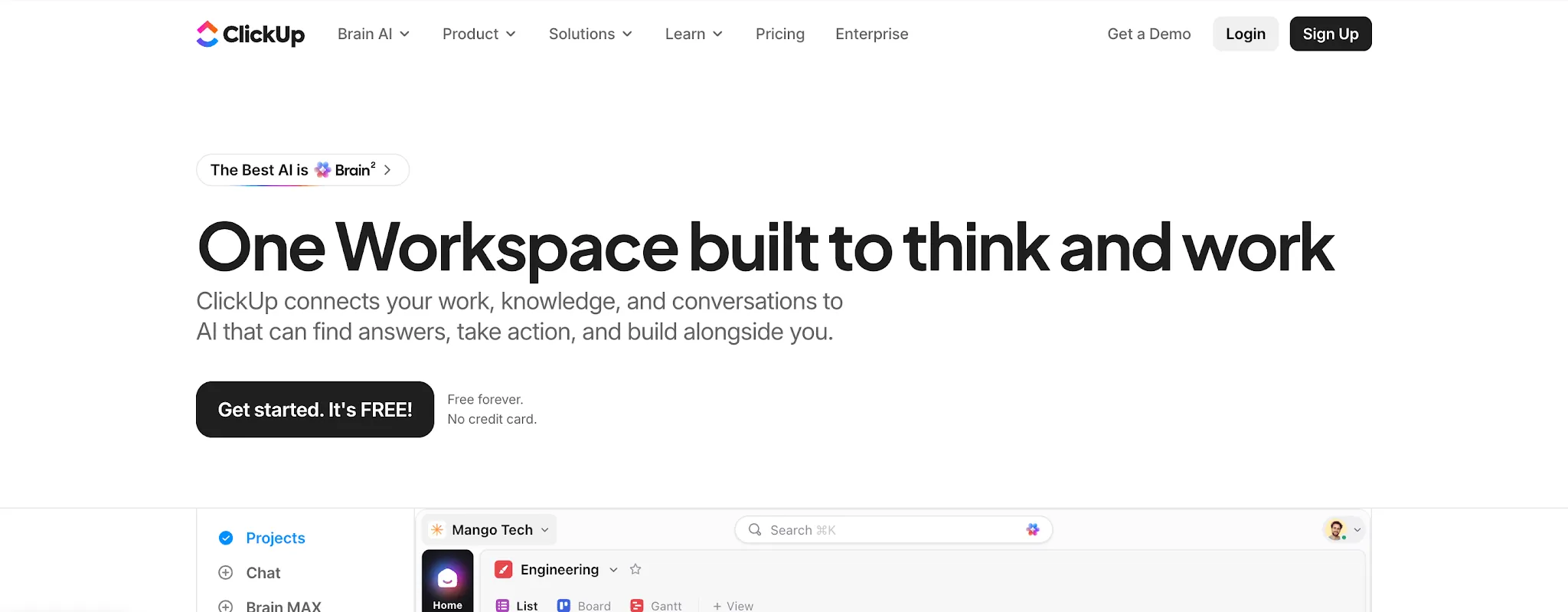
Task: Open the Solutions dropdown menu
Action: coord(590,34)
